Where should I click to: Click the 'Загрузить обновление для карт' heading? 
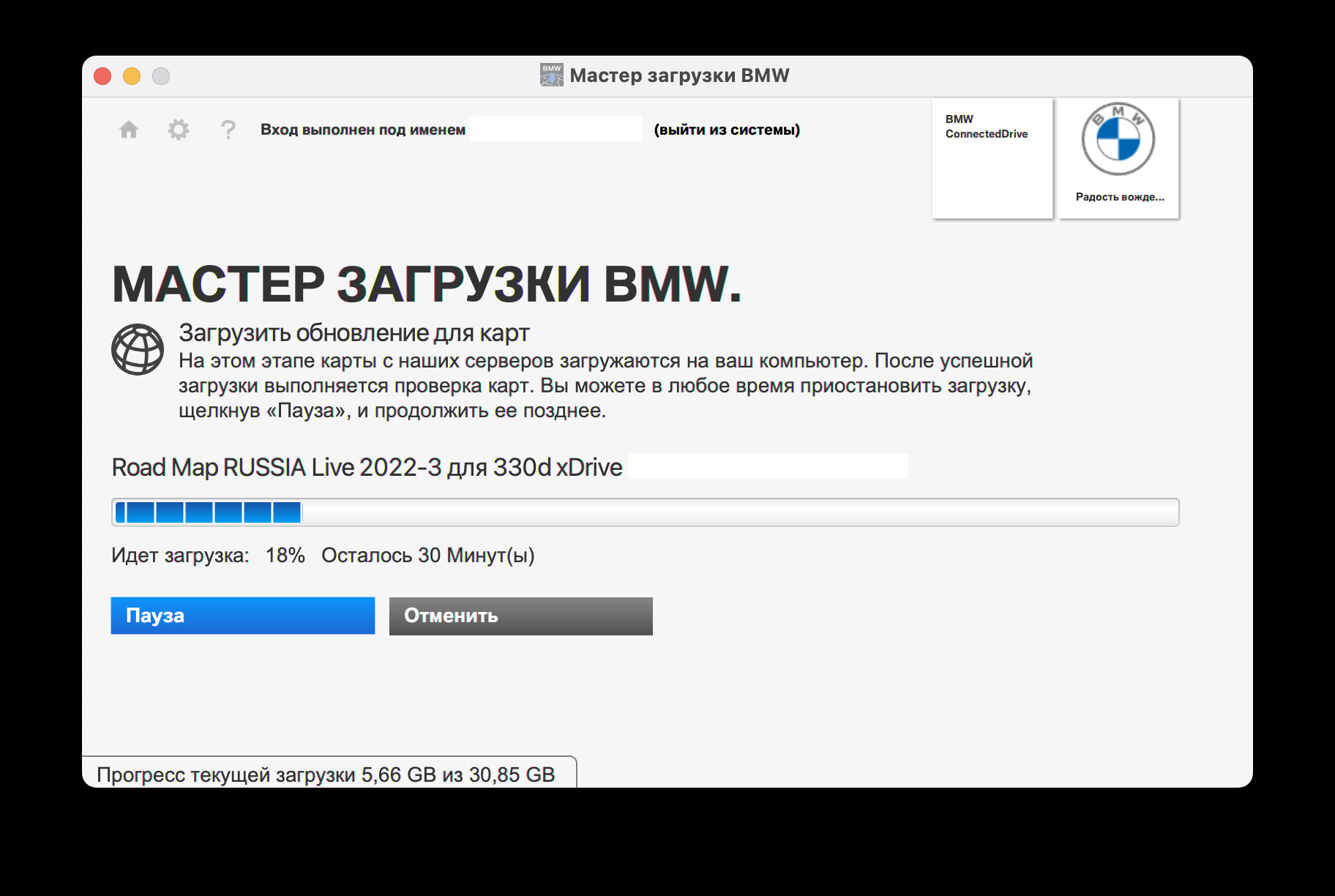pyautogui.click(x=354, y=333)
